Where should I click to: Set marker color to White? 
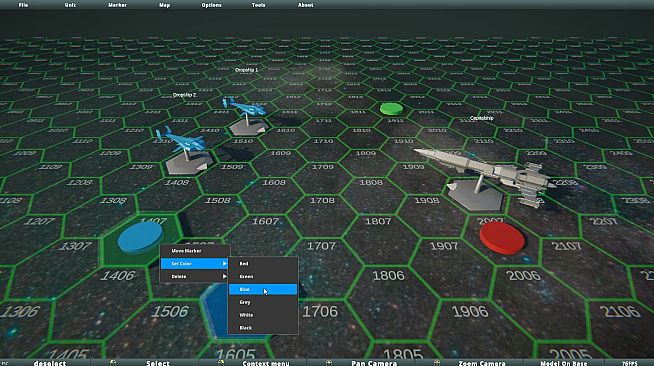[263, 315]
